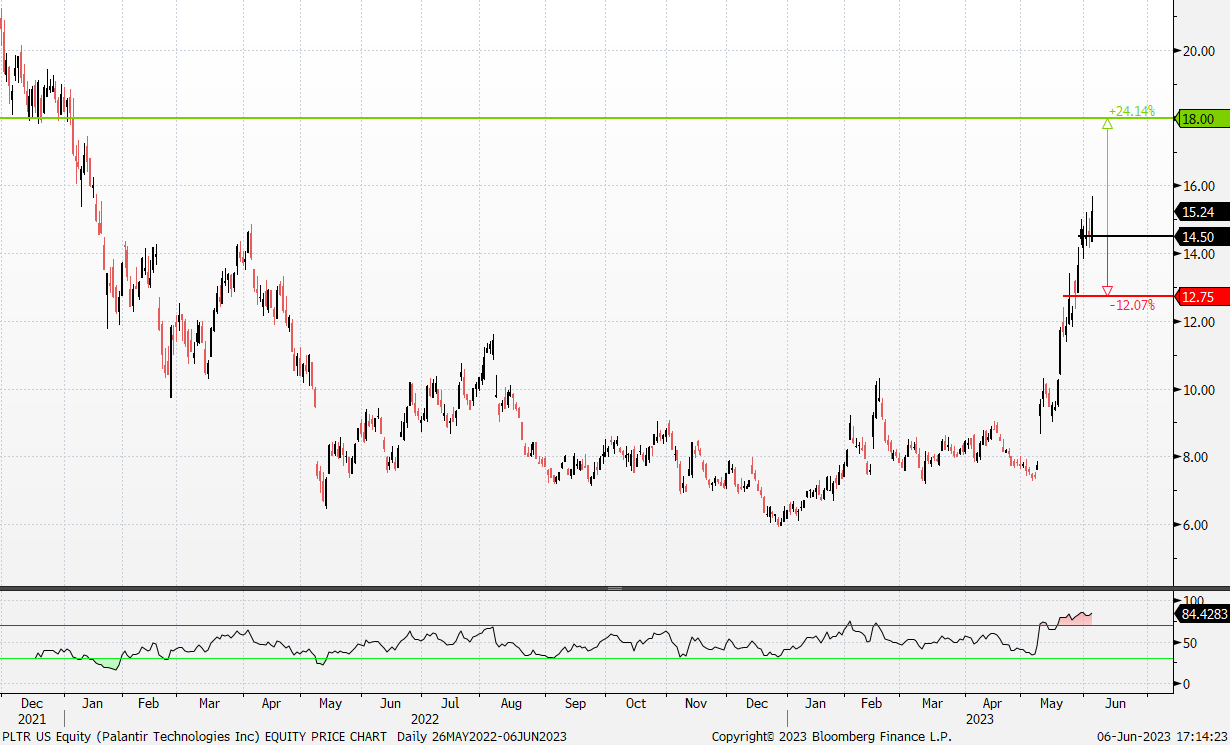This screenshot has height=745, width=1230.
Task: Click the +24.14% upside annotation
Action: [x=1131, y=111]
